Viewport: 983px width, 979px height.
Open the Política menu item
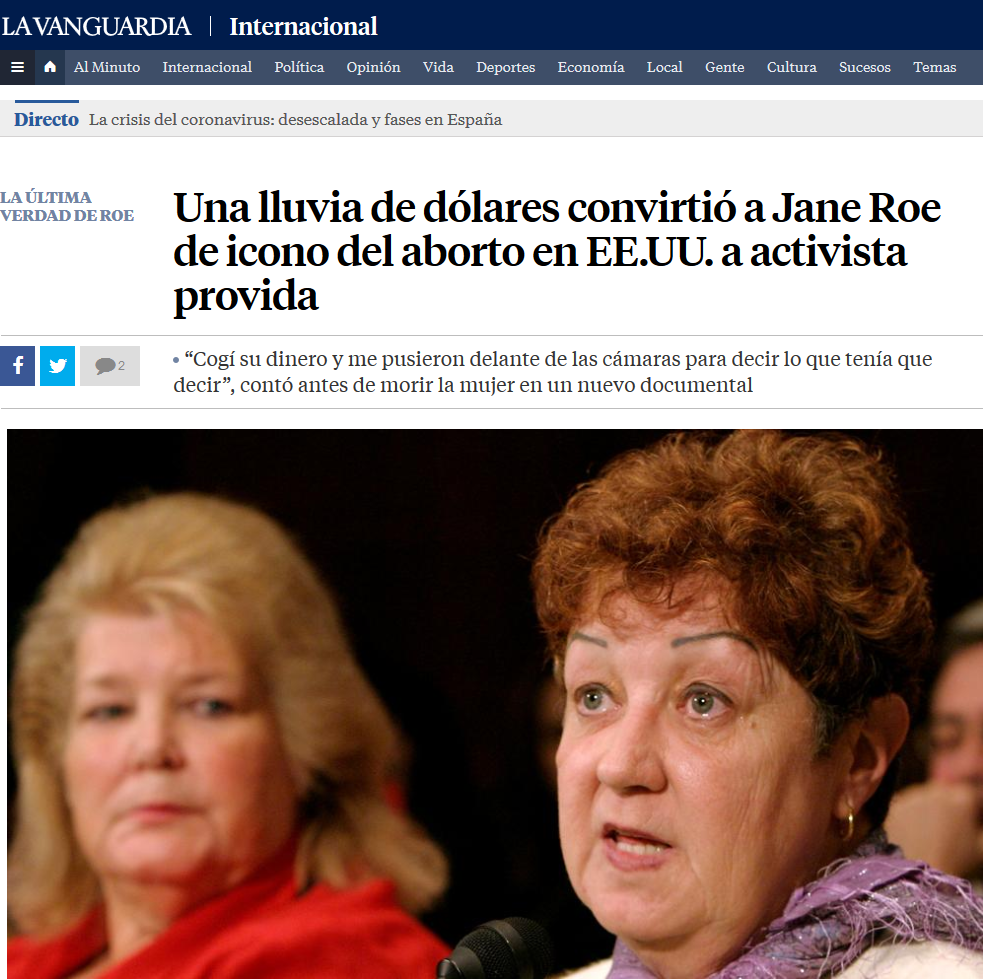click(x=299, y=67)
